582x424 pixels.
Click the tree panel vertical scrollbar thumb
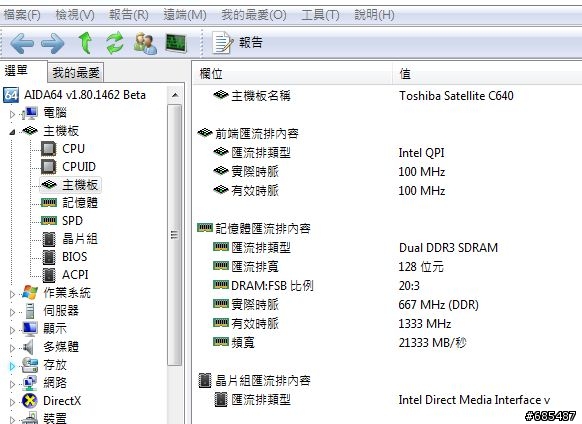174,235
